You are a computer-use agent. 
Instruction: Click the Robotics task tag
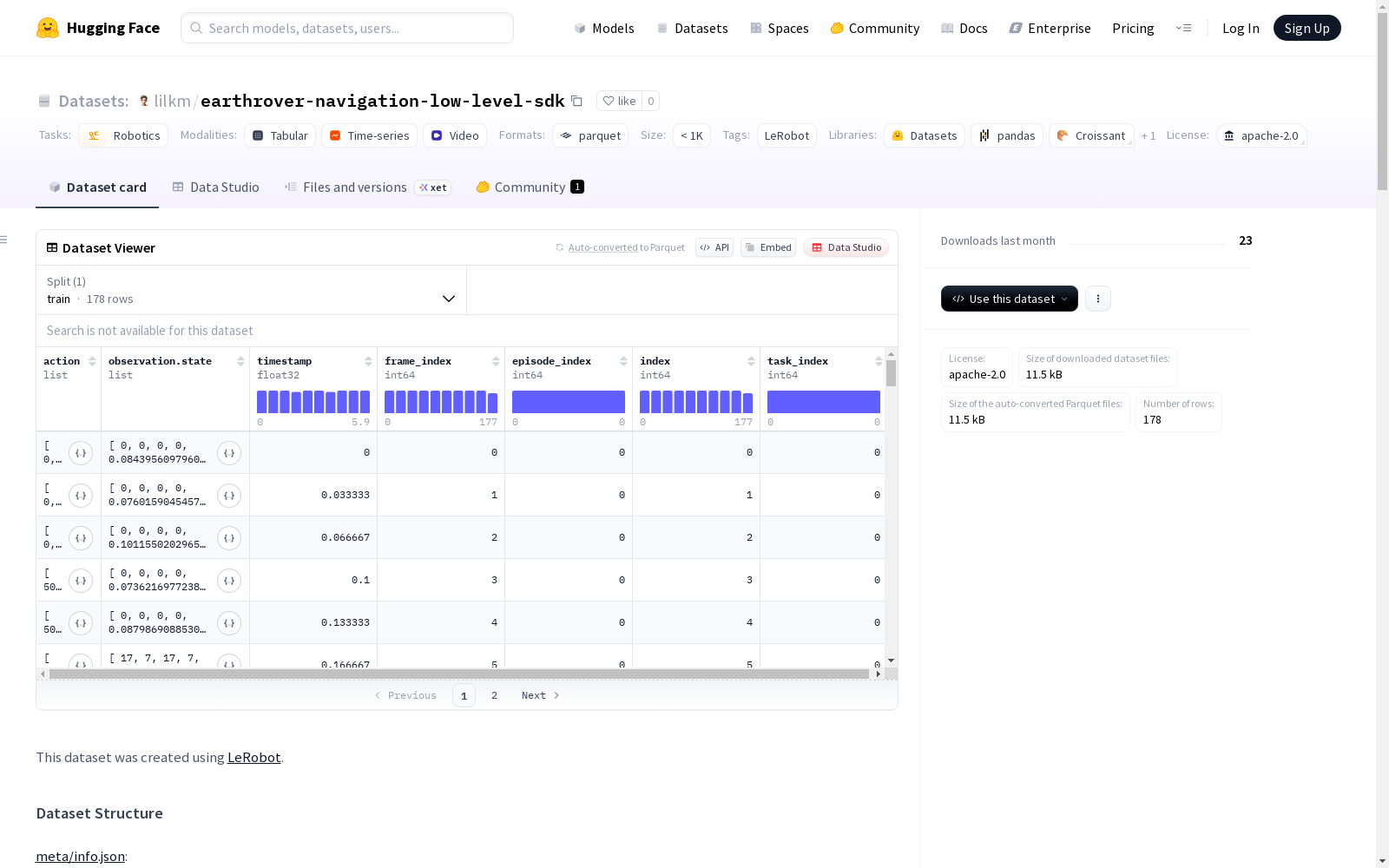[123, 135]
